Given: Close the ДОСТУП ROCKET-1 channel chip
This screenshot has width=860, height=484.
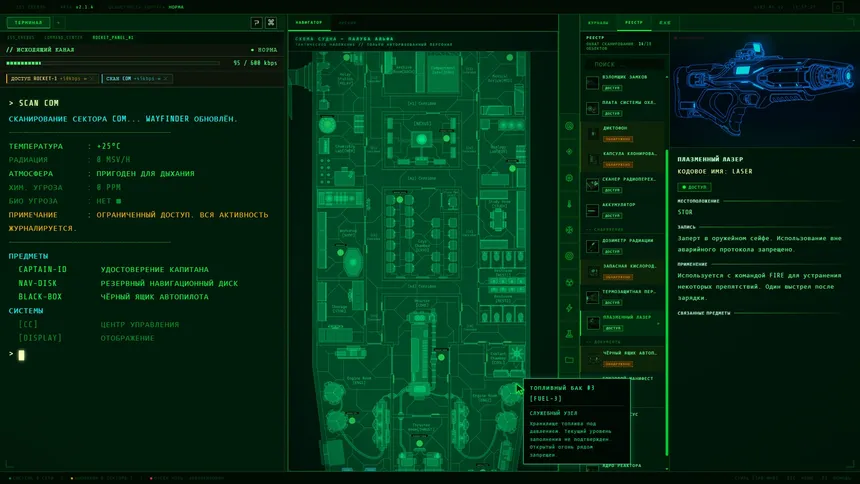Looking at the screenshot, I should point(91,78).
